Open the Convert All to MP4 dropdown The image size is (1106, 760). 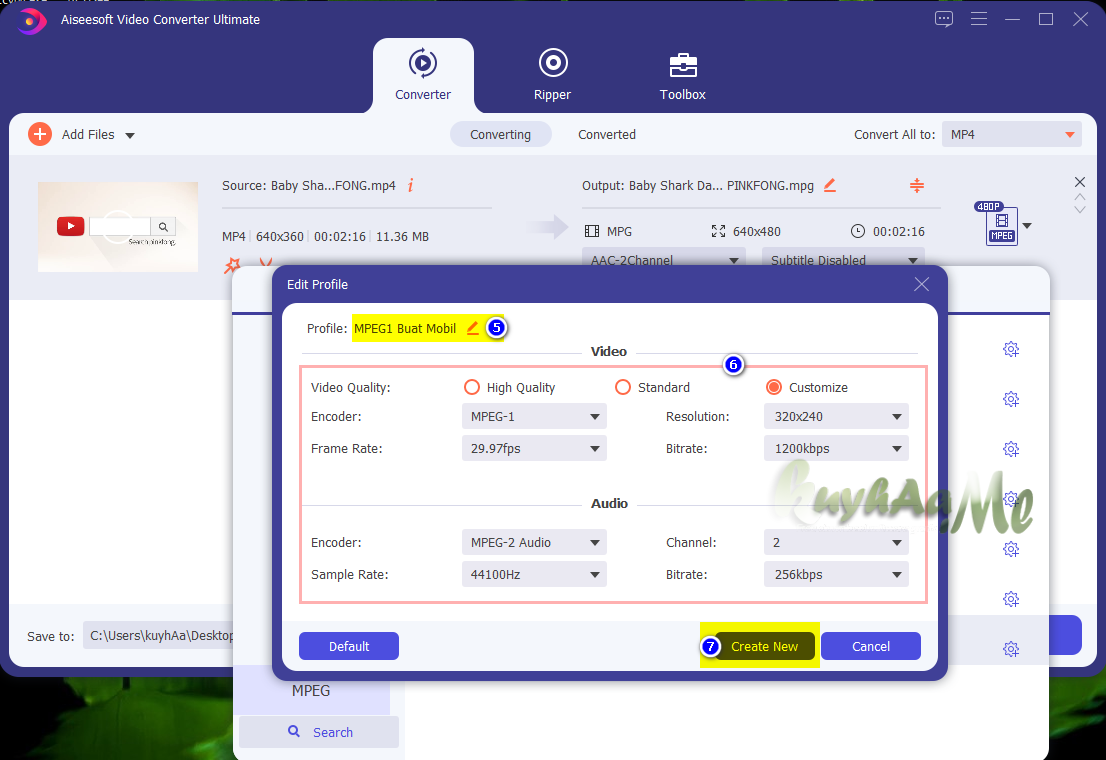click(x=1011, y=134)
